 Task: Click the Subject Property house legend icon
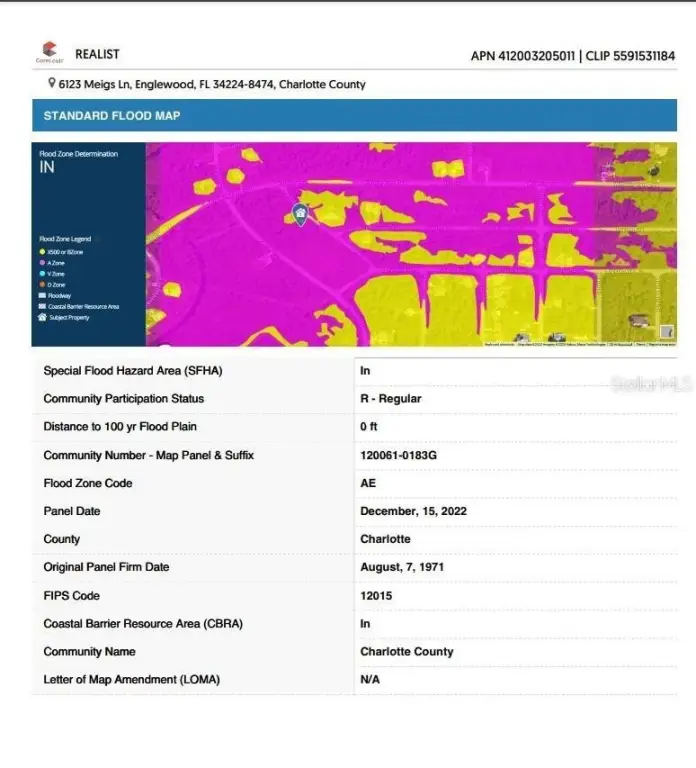coord(42,317)
